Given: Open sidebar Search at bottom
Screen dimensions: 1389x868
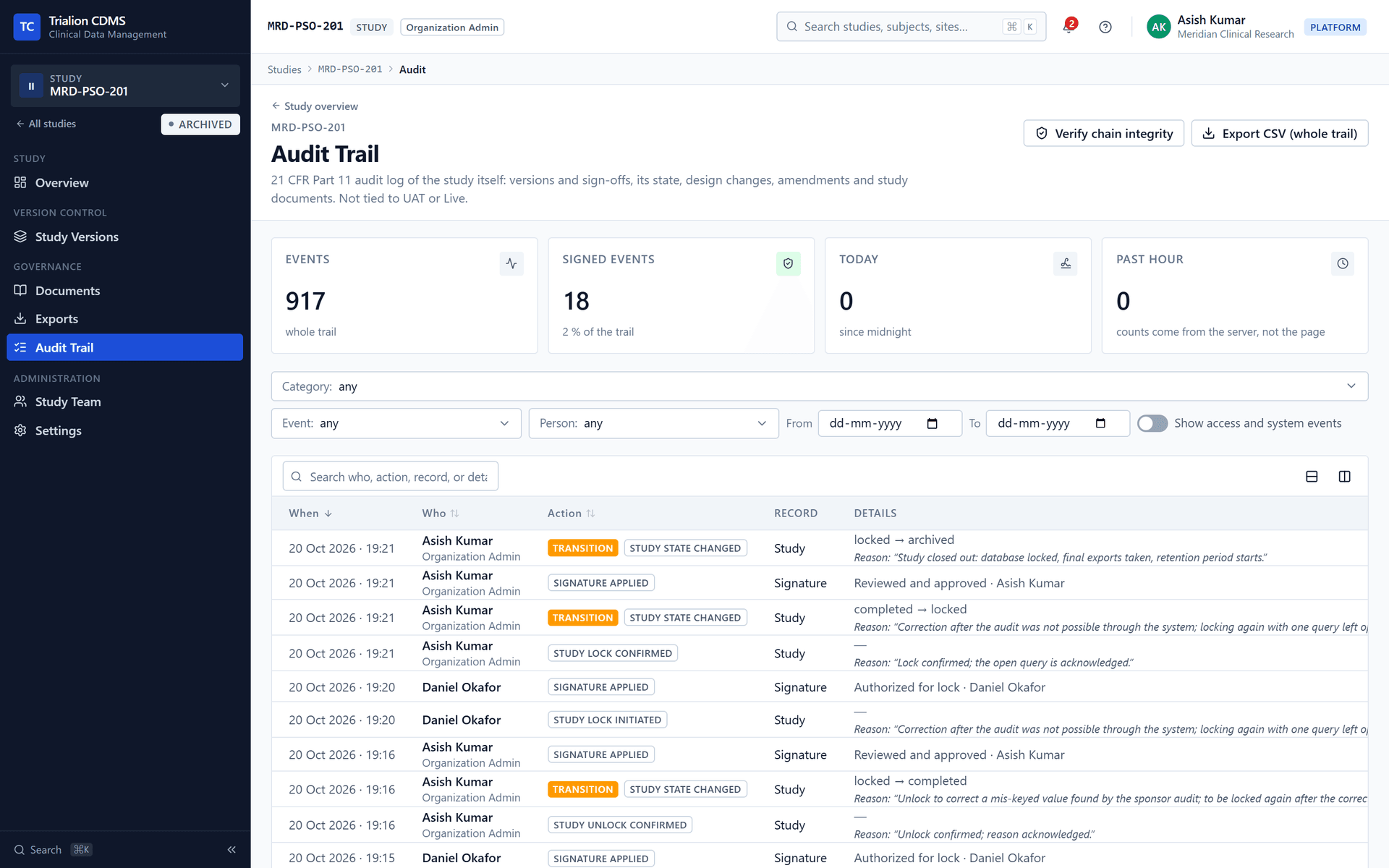Looking at the screenshot, I should pos(53,849).
